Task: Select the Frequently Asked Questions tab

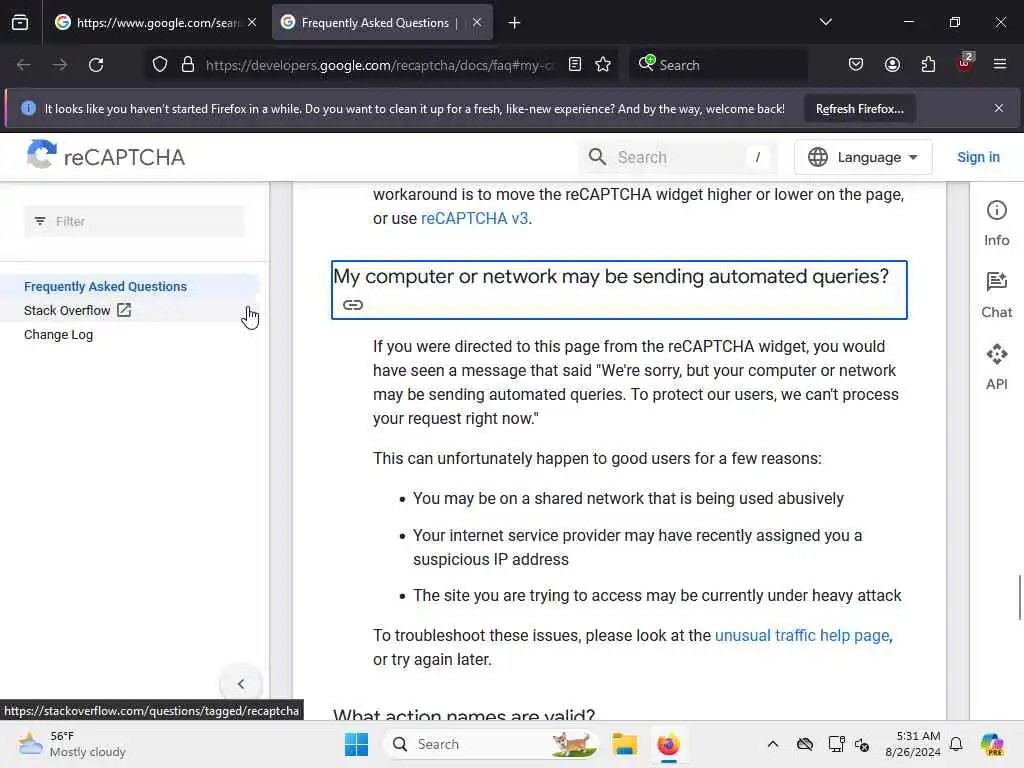Action: click(x=382, y=23)
